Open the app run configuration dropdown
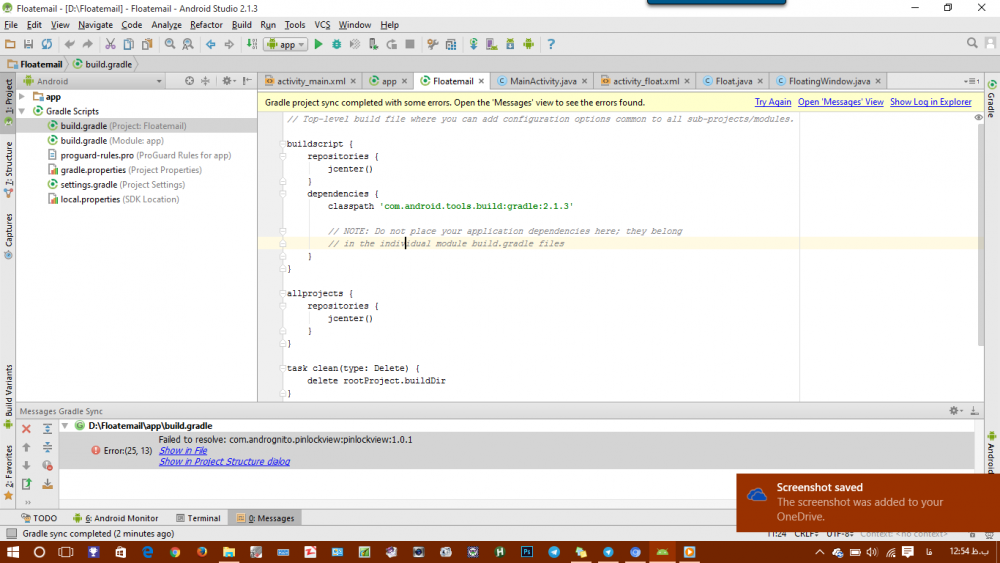 (286, 44)
